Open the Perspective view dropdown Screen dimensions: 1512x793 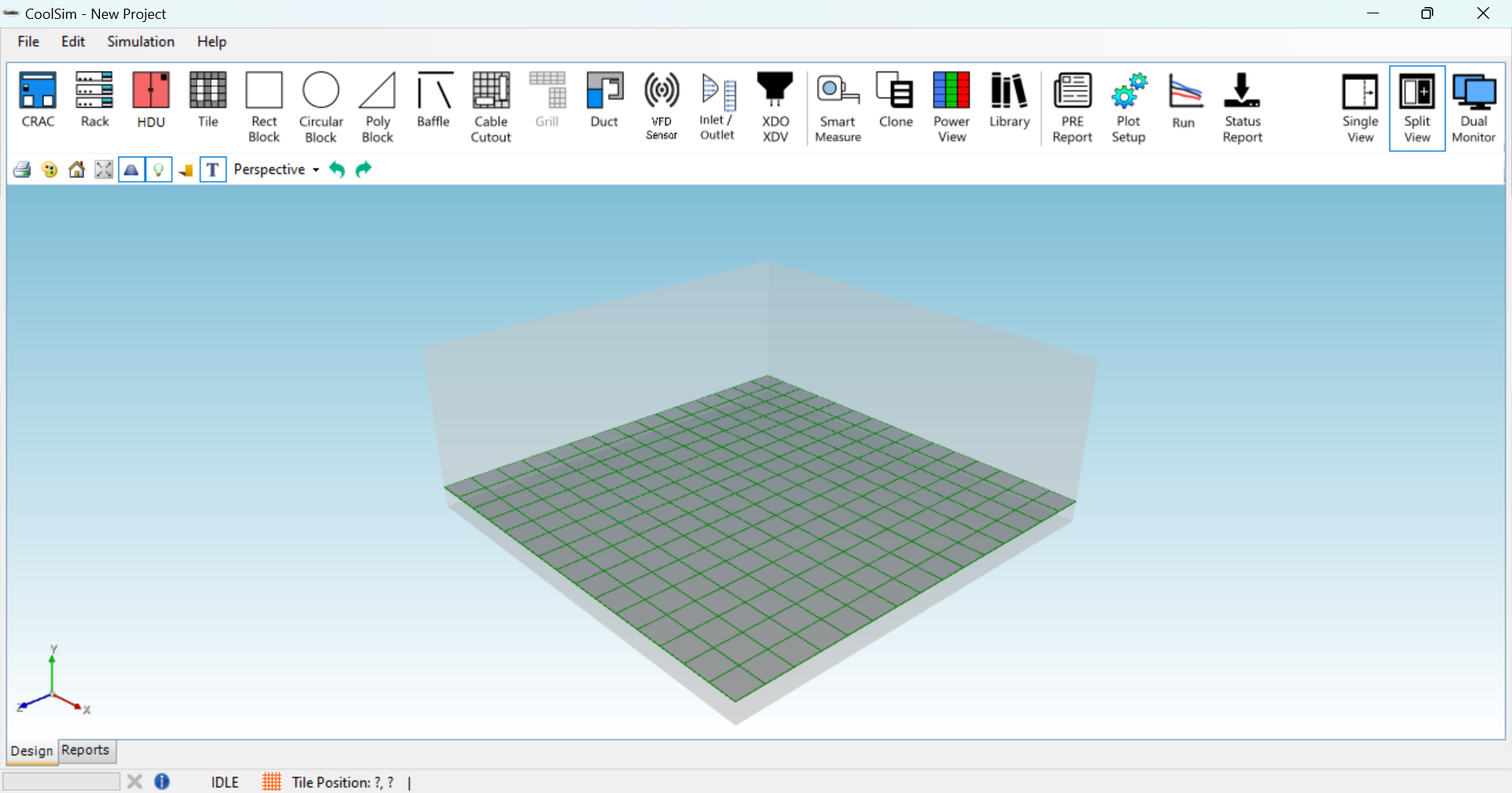point(274,169)
